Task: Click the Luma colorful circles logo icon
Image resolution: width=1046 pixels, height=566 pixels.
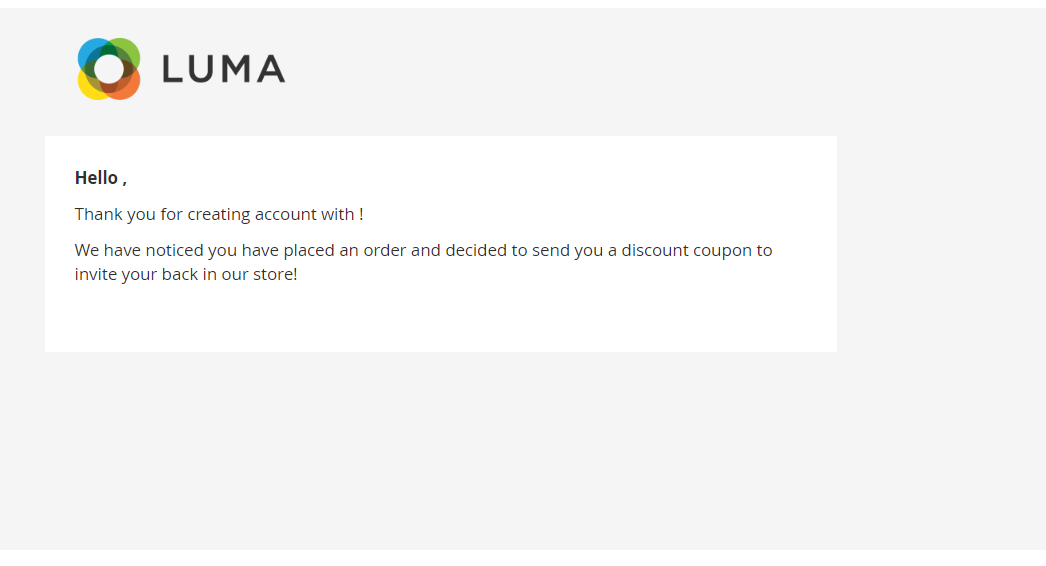Action: pos(109,69)
